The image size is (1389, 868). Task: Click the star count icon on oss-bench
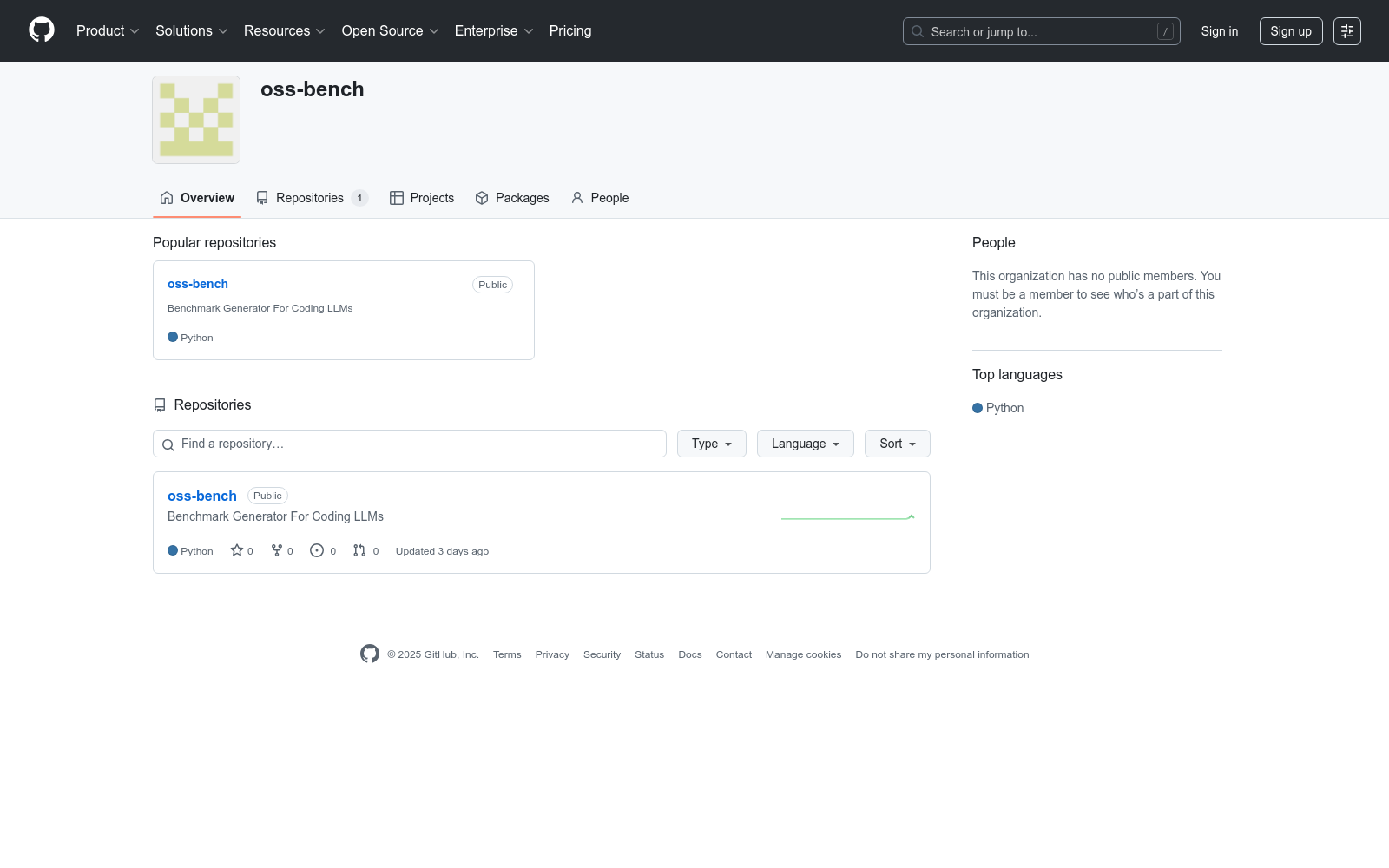[237, 550]
